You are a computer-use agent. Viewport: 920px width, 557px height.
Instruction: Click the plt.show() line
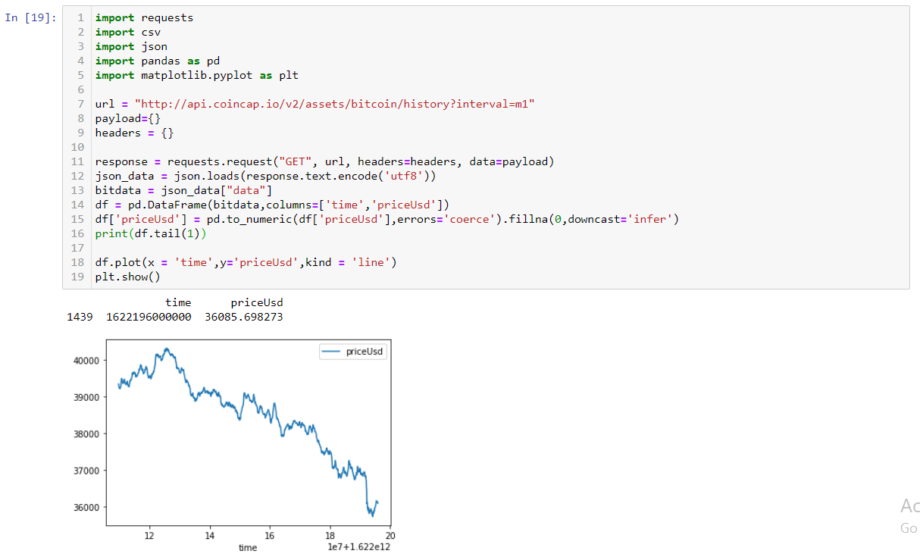(x=128, y=276)
